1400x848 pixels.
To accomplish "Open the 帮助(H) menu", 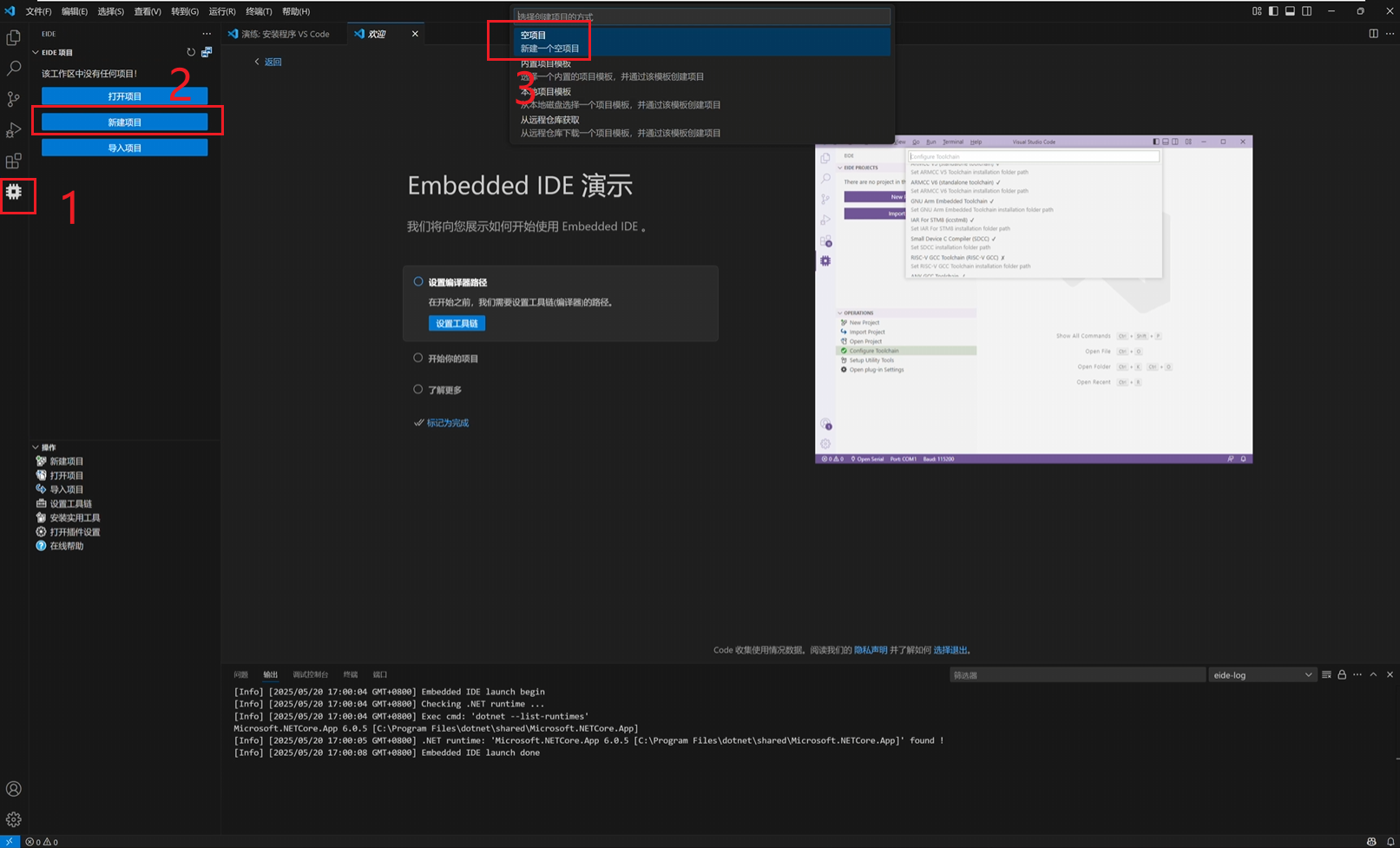I will (296, 11).
